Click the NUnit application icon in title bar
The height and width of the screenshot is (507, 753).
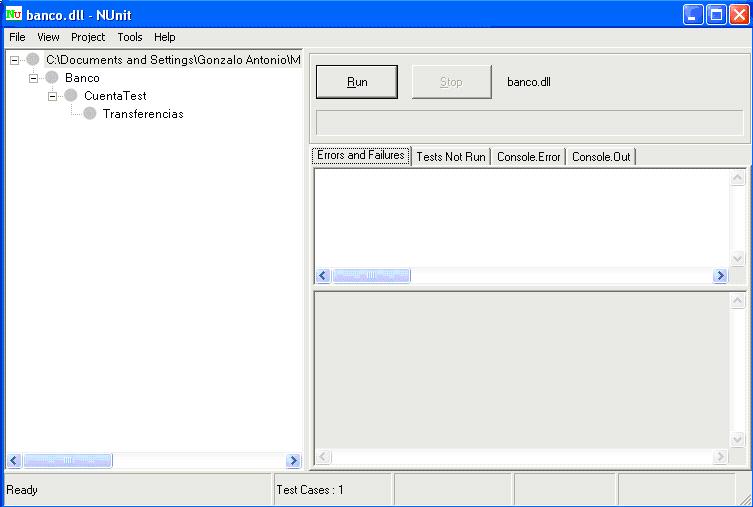[13, 14]
